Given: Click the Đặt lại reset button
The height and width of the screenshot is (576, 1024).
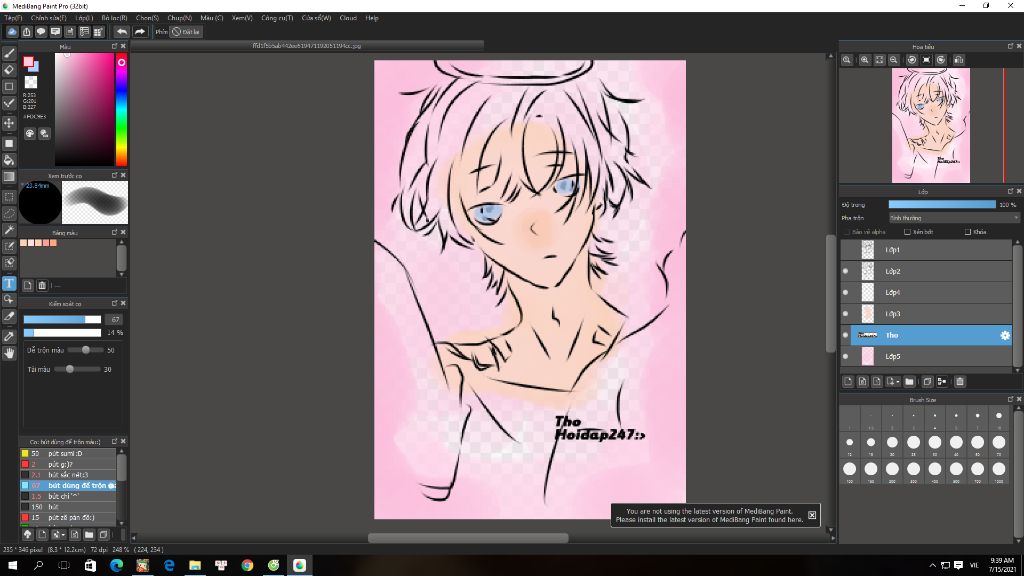Looking at the screenshot, I should (x=187, y=31).
